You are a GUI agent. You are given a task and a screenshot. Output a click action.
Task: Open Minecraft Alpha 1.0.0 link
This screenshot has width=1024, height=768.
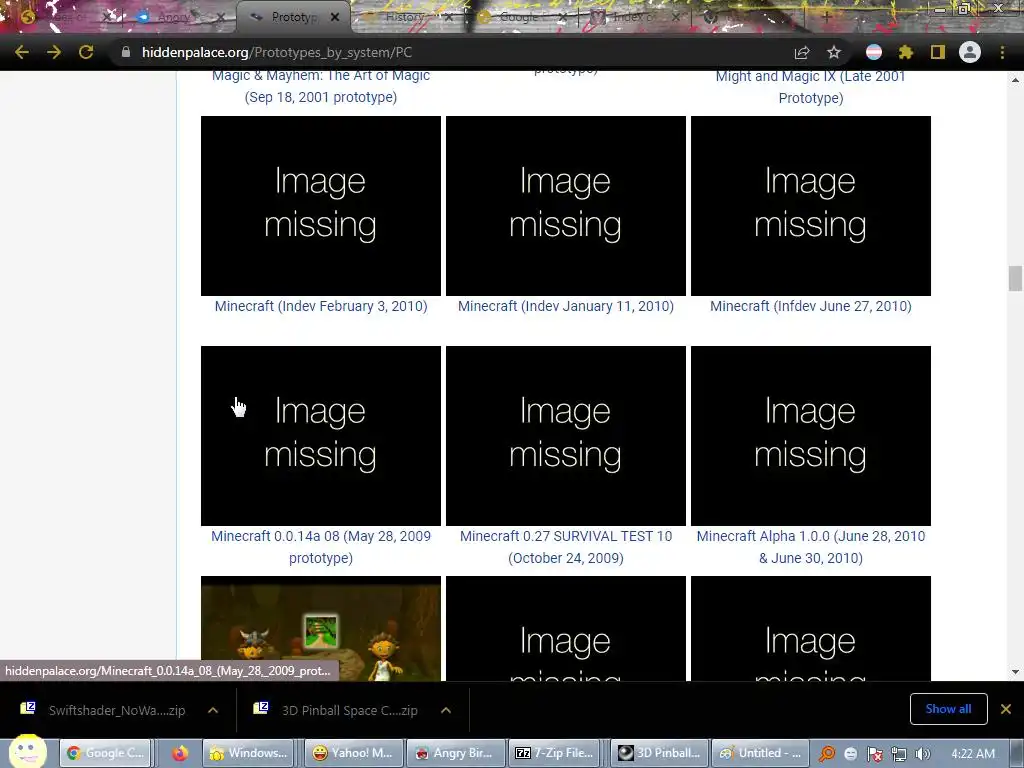click(810, 547)
